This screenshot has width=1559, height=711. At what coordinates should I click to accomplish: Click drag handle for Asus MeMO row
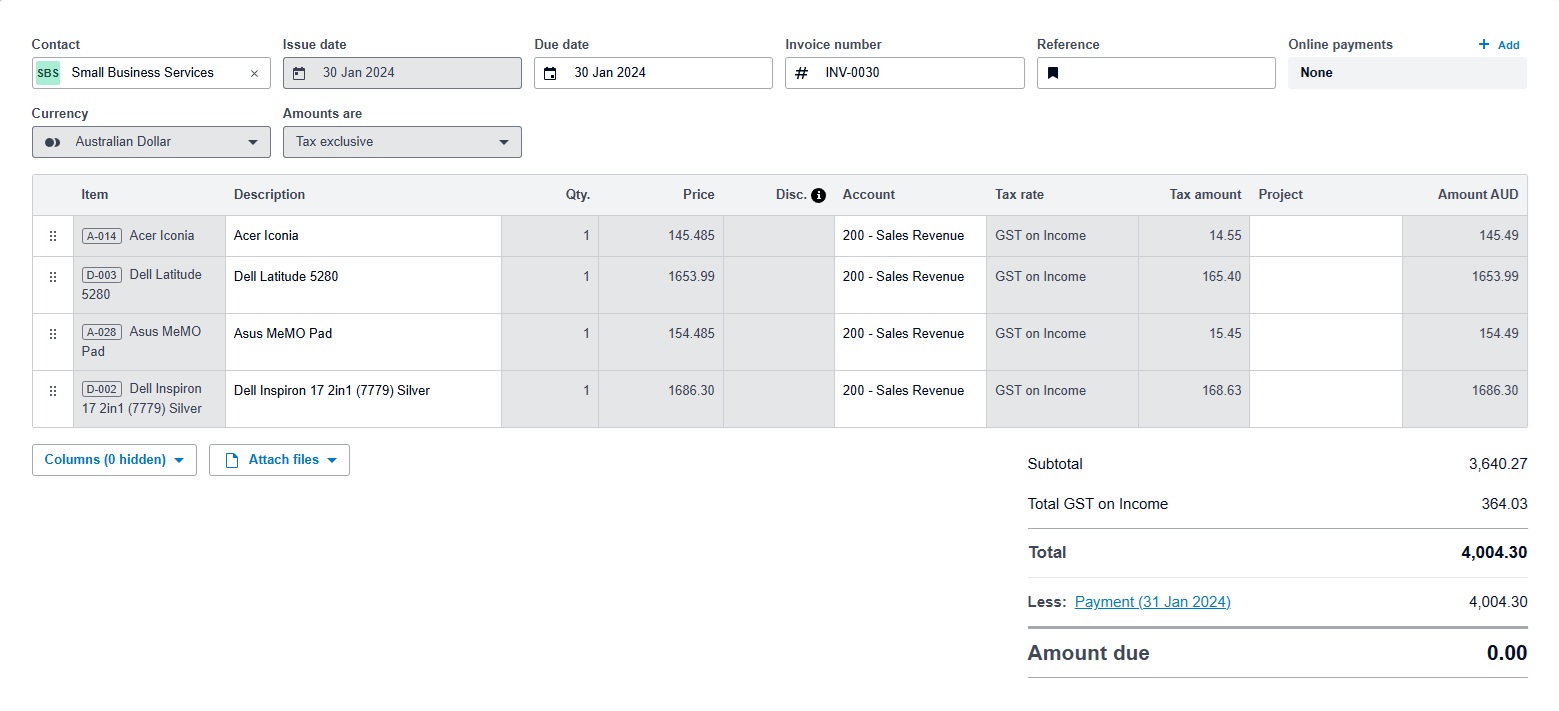click(53, 334)
